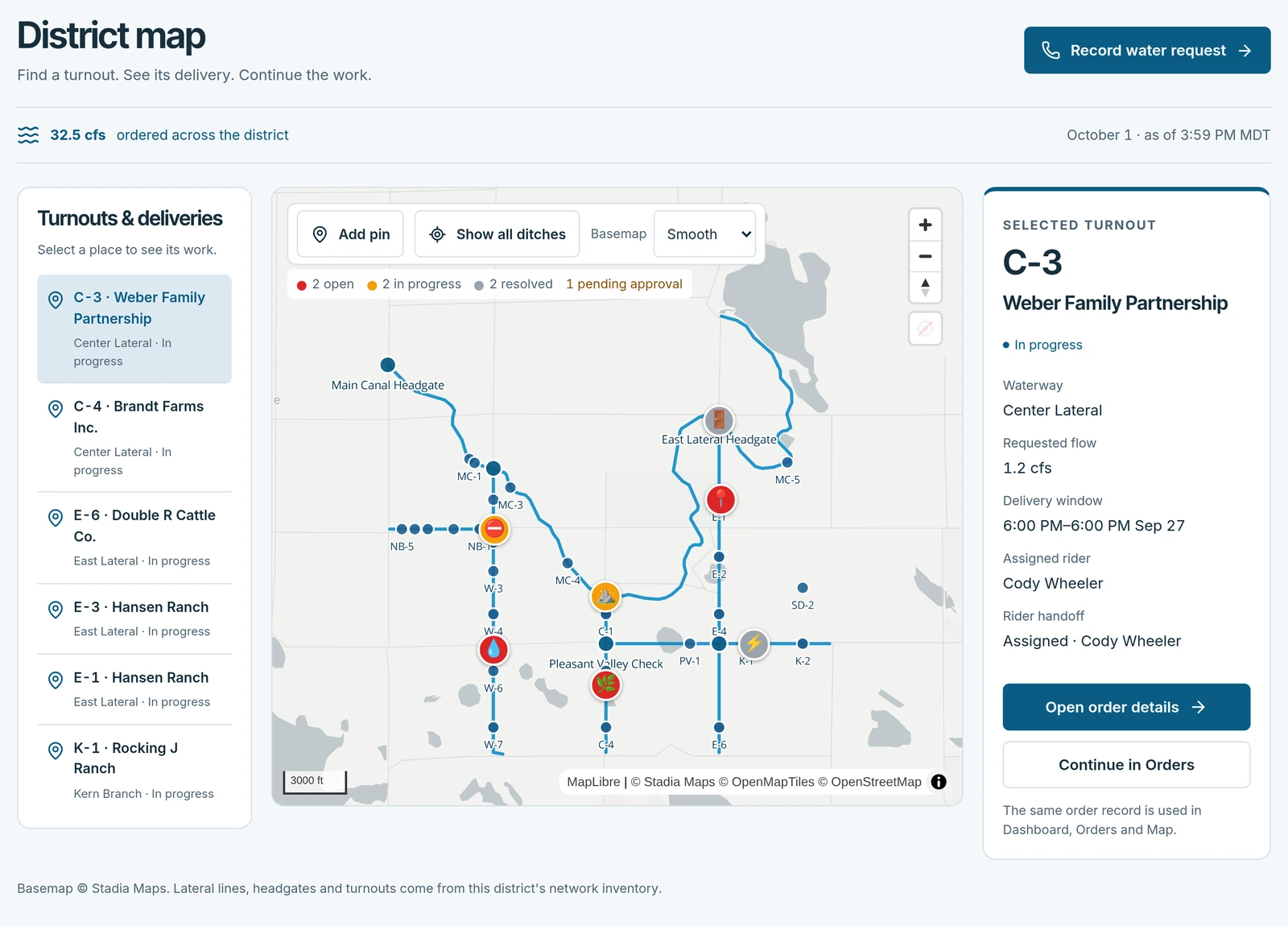
Task: Open map attribution info icon
Action: click(x=939, y=782)
